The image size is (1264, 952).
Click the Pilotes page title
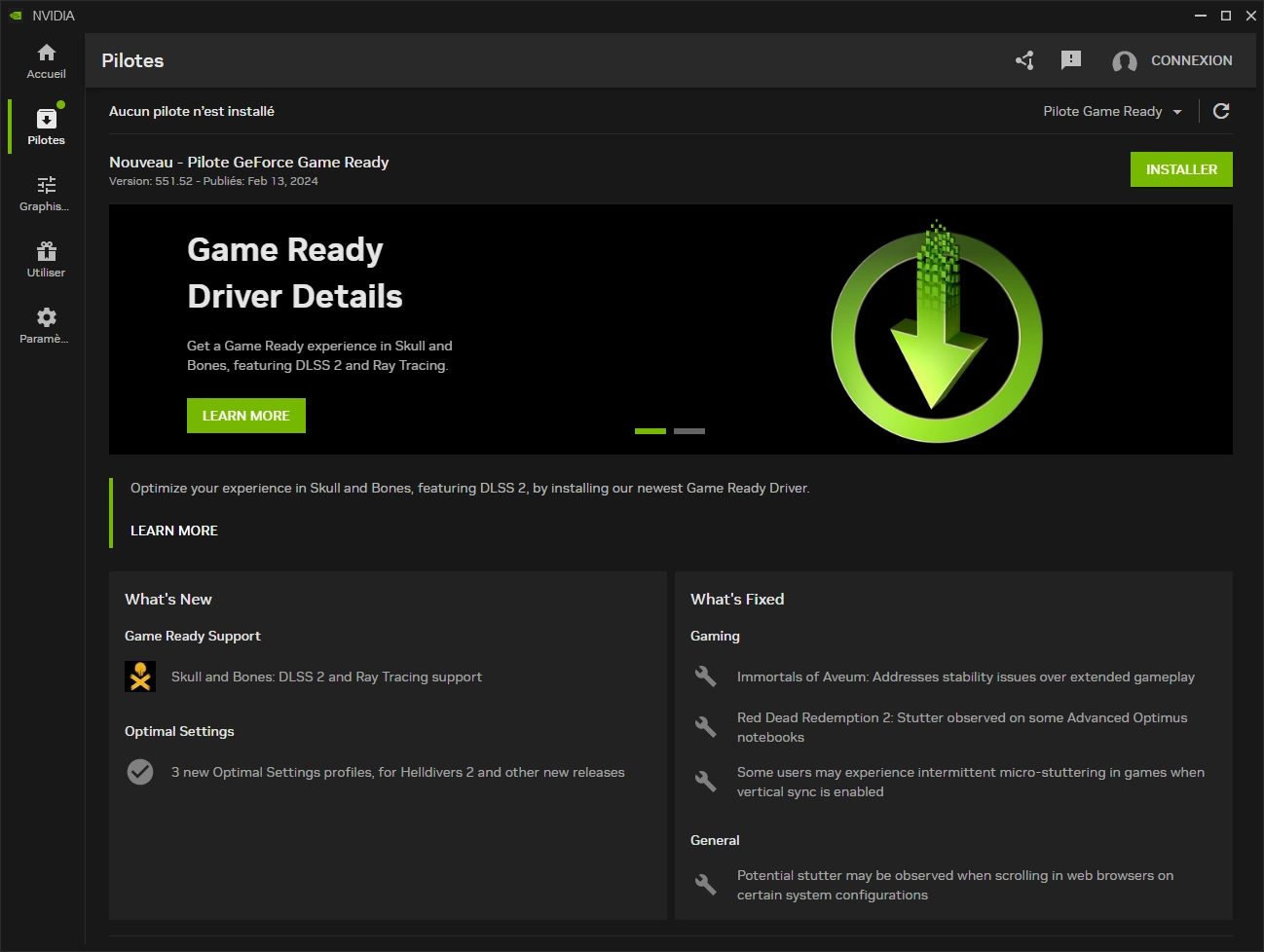click(x=132, y=60)
